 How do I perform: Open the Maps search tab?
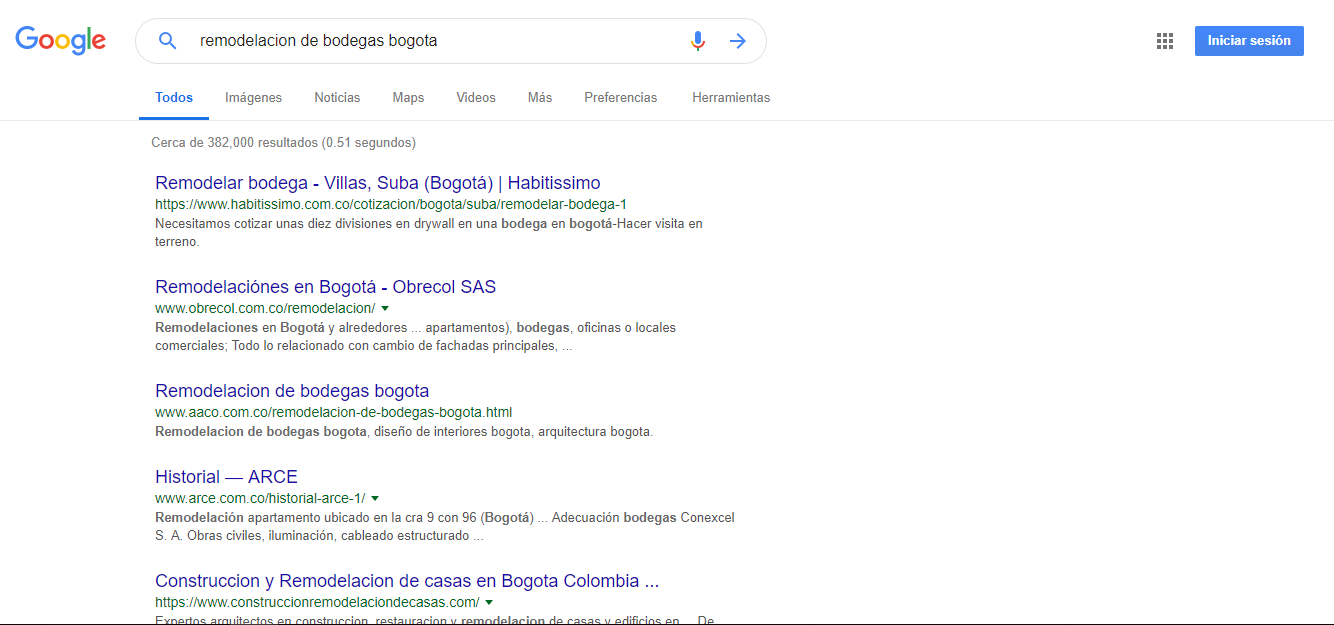(408, 98)
